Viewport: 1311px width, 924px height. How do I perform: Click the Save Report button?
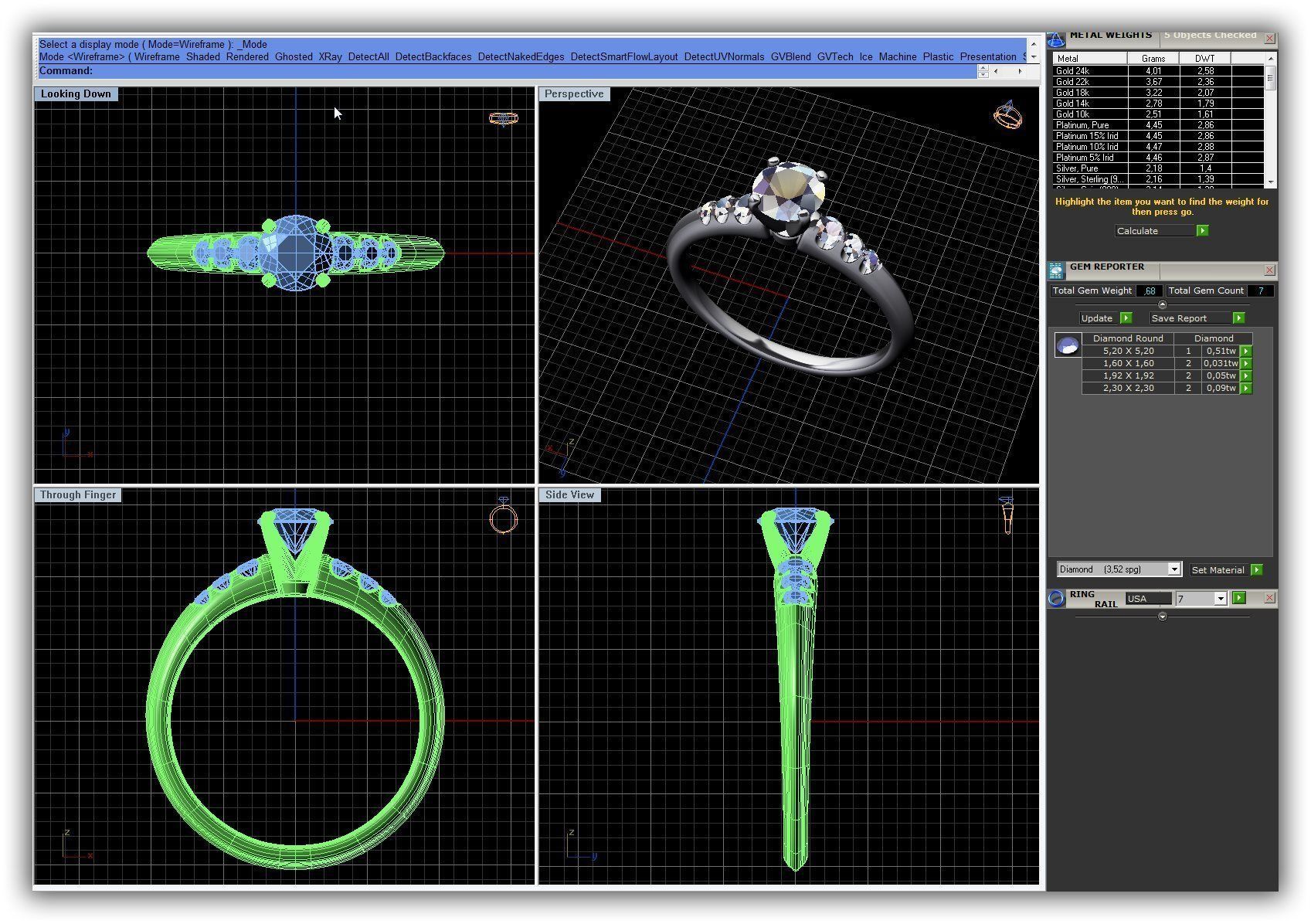(x=1197, y=318)
